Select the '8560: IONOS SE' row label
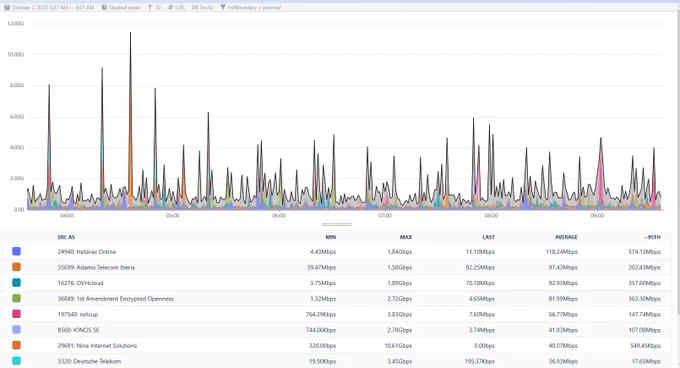680x368 pixels. click(78, 330)
